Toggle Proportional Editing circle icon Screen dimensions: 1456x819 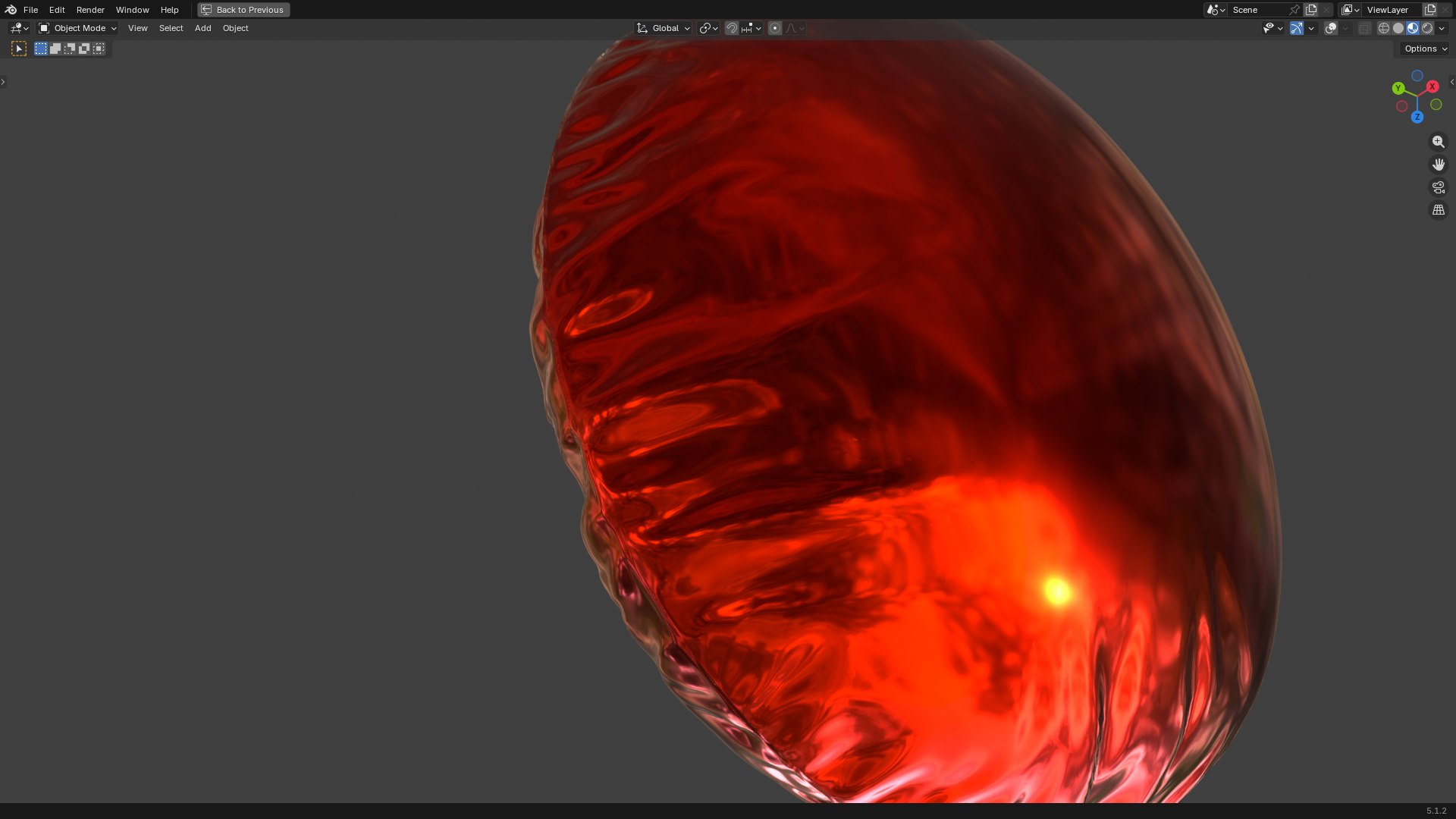click(x=775, y=28)
